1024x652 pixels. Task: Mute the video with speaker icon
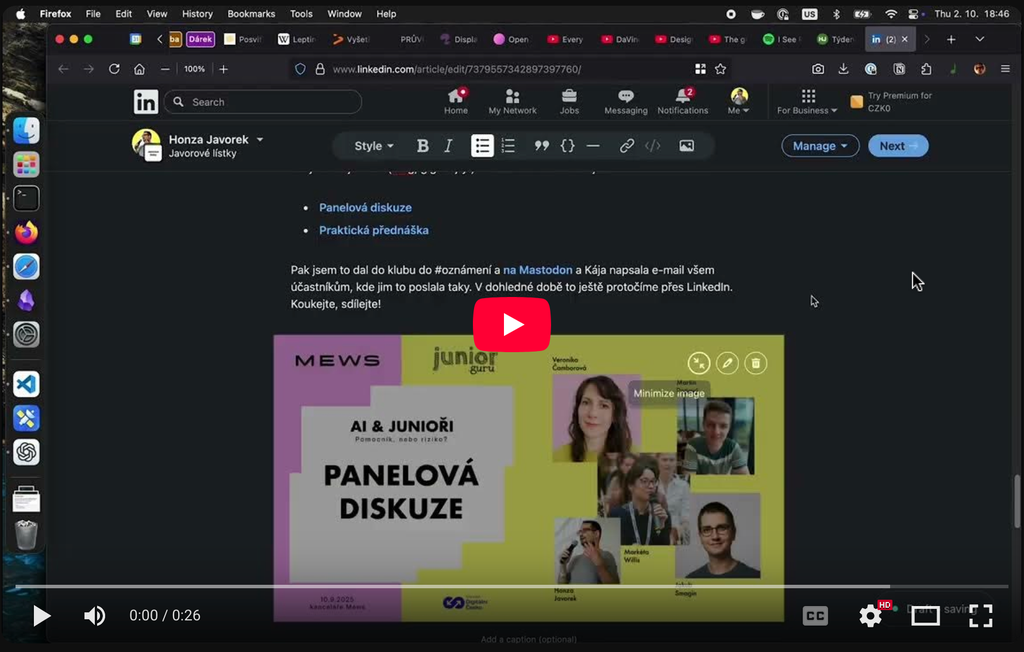pos(94,616)
